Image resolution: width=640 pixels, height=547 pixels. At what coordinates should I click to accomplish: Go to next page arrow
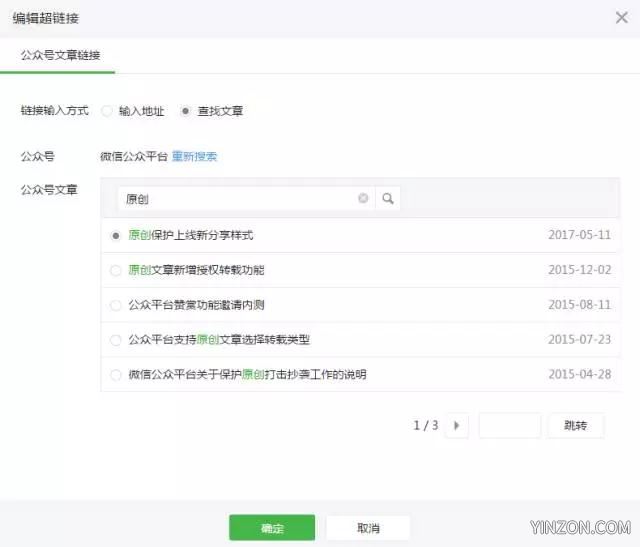coord(456,425)
